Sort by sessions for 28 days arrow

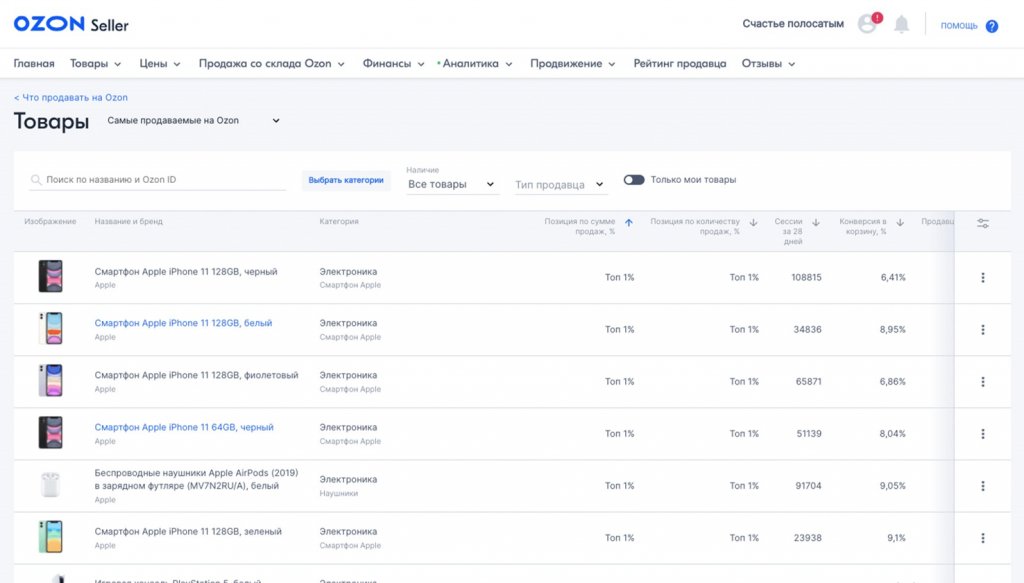point(816,223)
